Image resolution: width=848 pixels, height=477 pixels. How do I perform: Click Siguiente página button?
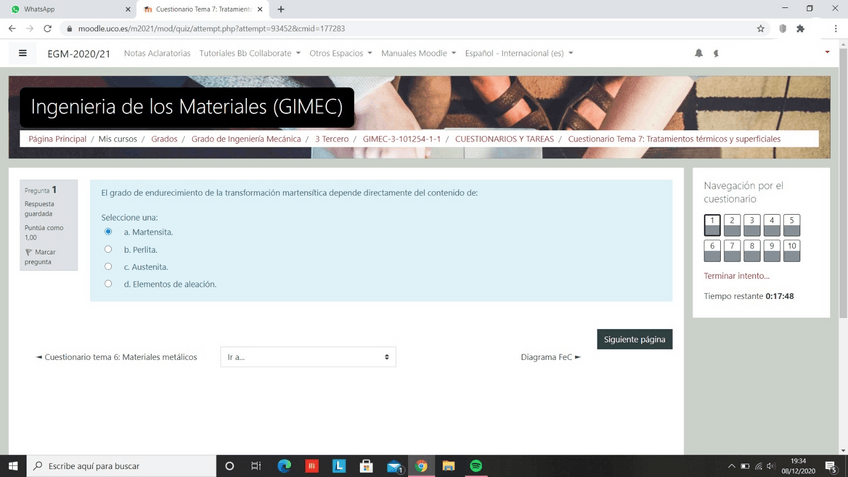[x=634, y=339]
